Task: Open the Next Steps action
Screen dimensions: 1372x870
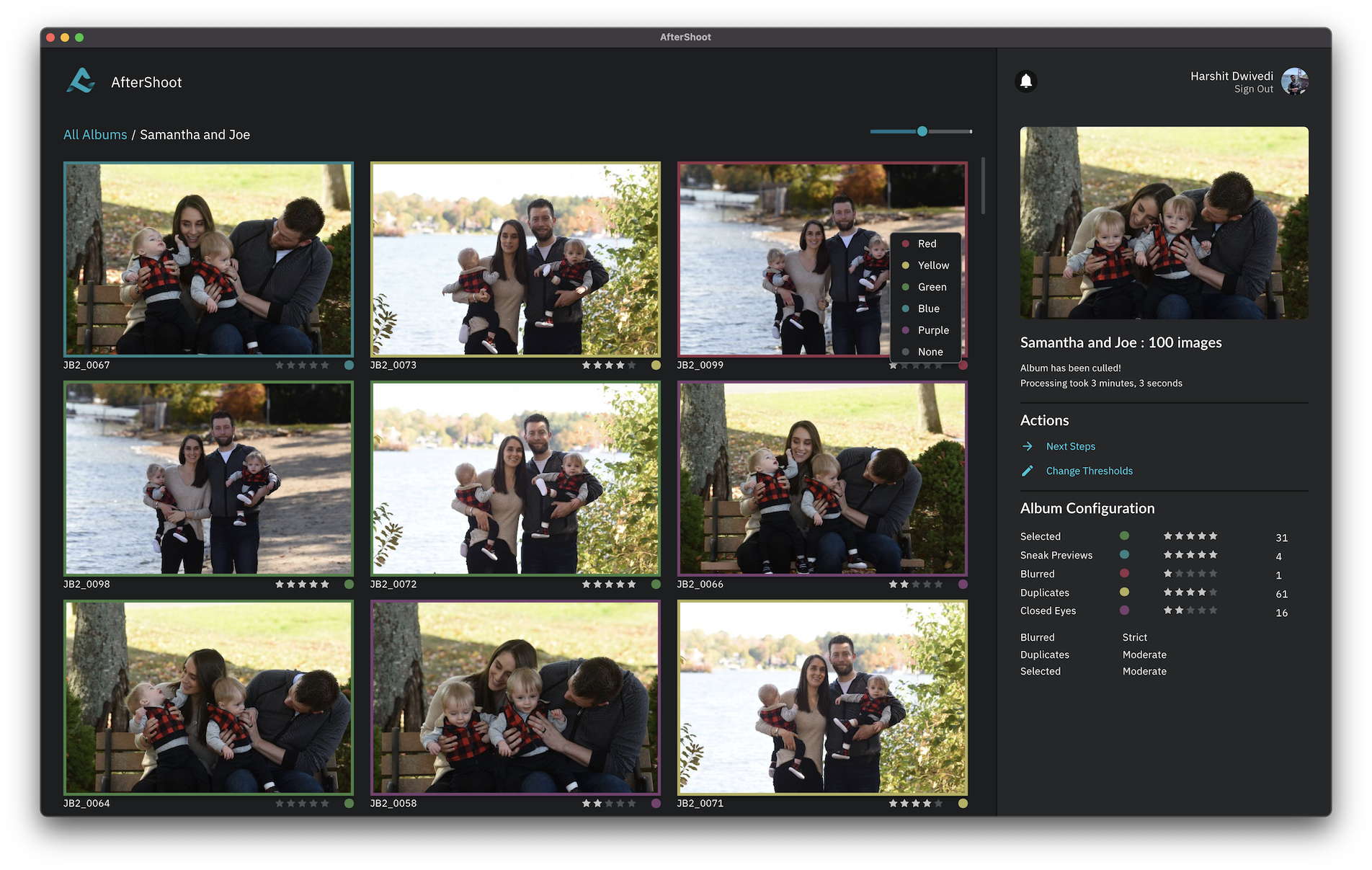Action: 1071,447
